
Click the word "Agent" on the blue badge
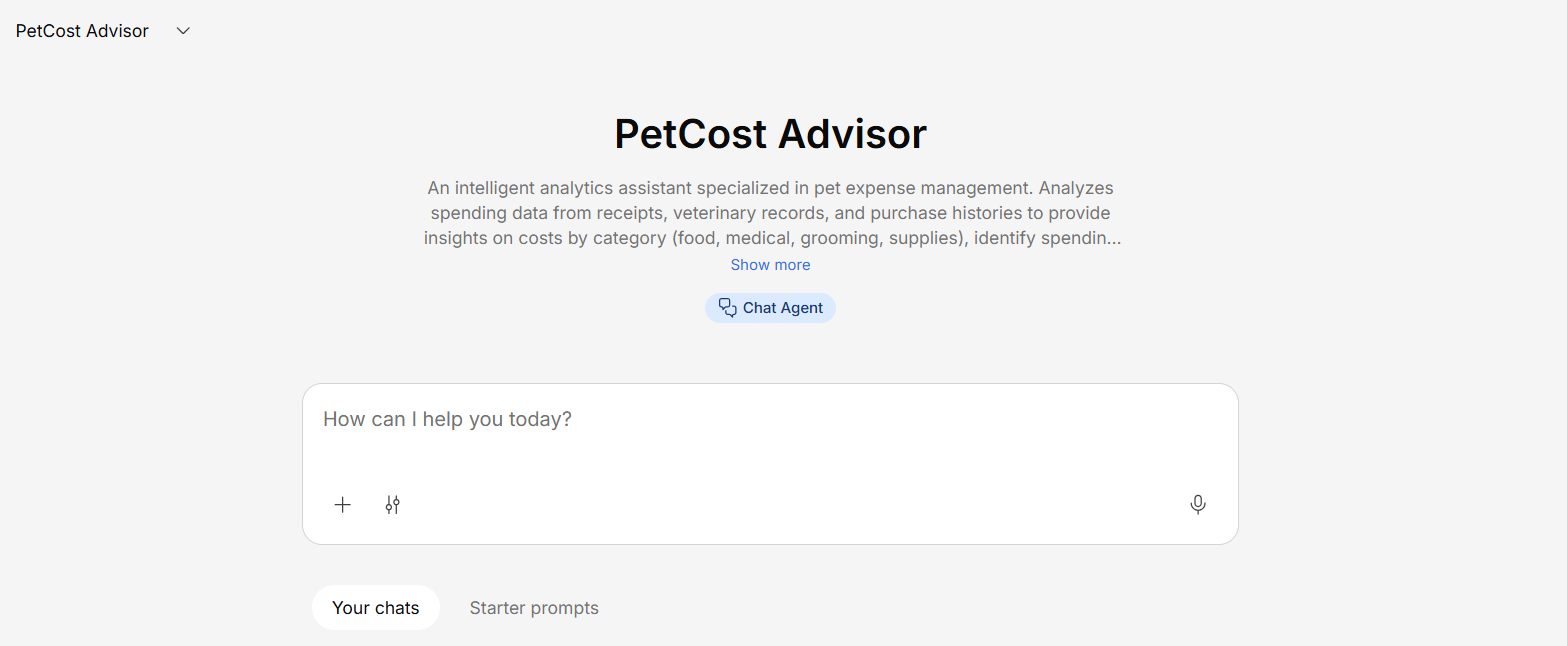[x=802, y=308]
